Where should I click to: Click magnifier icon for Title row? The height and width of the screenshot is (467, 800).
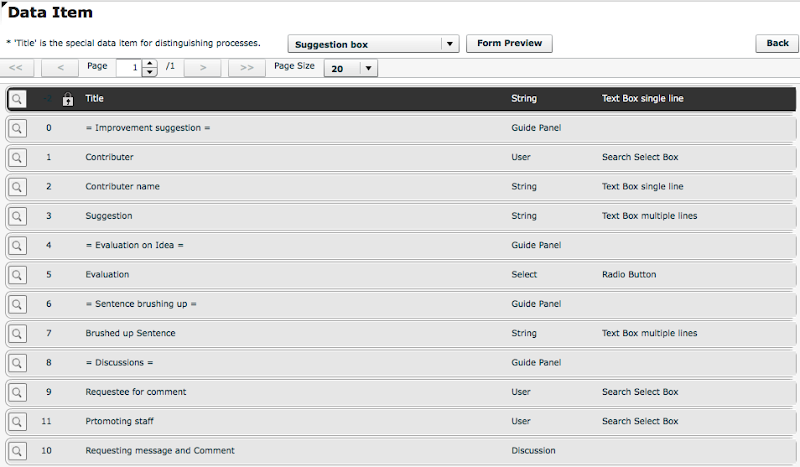click(18, 99)
